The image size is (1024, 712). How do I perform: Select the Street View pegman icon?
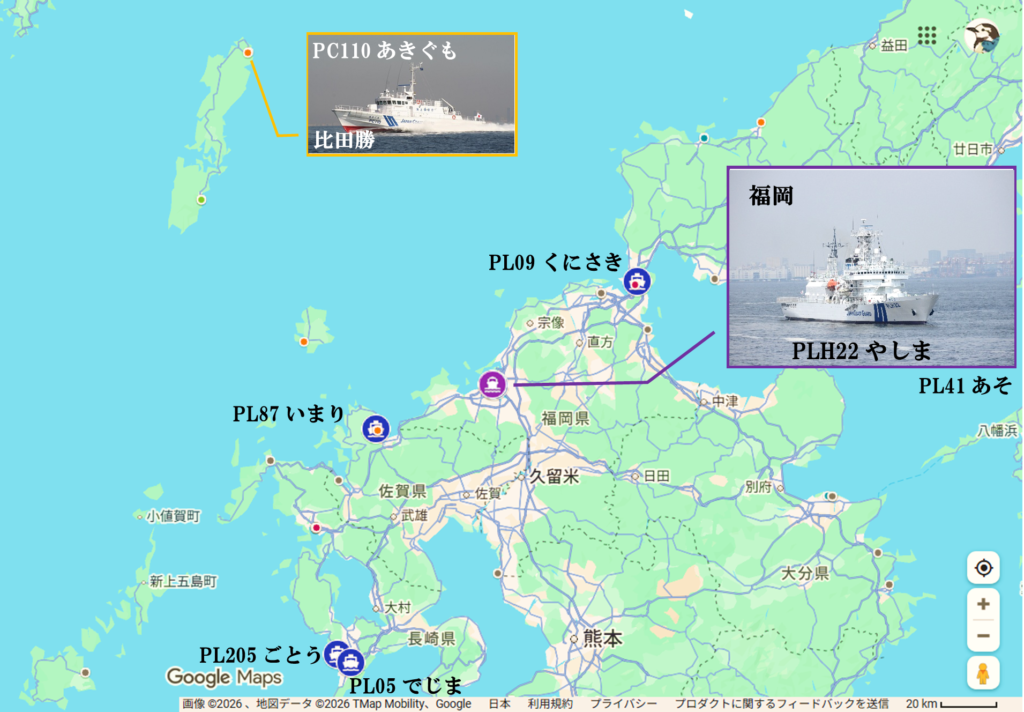pos(984,673)
